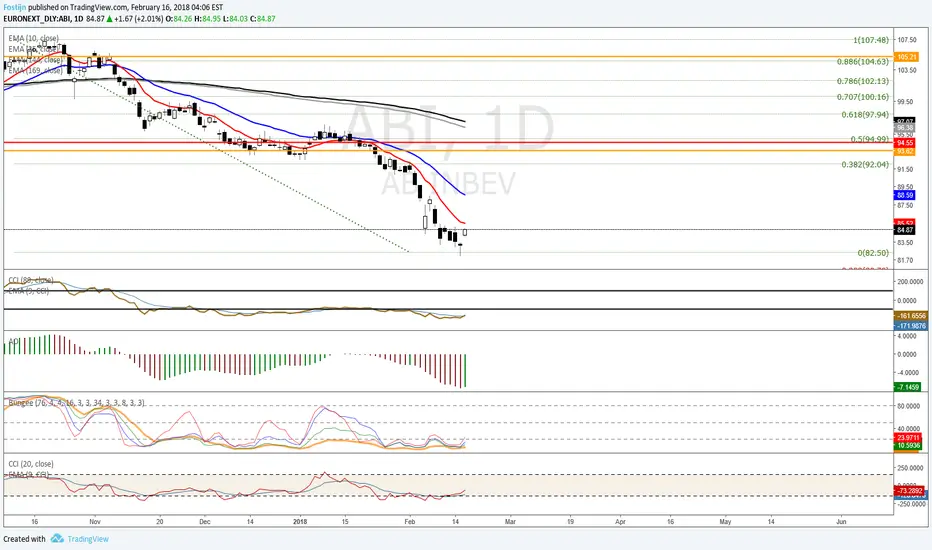
Task: Click the Jun date axis label
Action: tap(841, 521)
